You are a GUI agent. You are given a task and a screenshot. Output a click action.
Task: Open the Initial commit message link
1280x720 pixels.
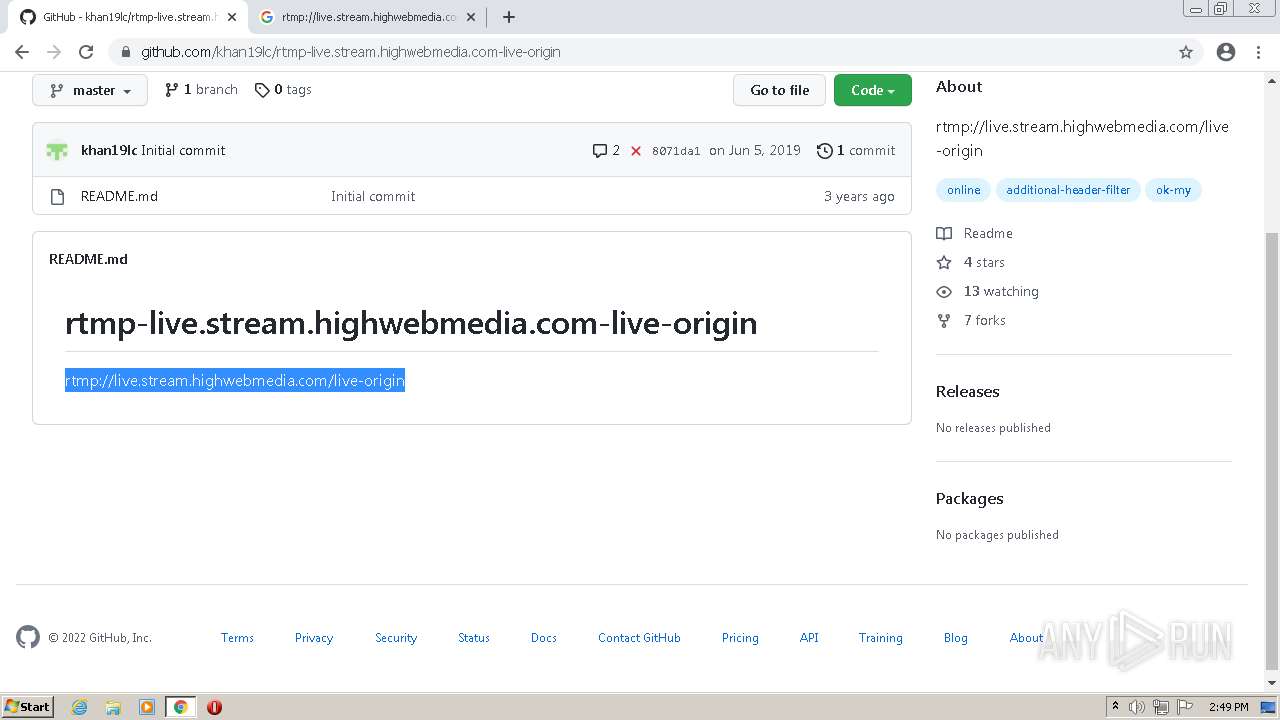pyautogui.click(x=183, y=150)
